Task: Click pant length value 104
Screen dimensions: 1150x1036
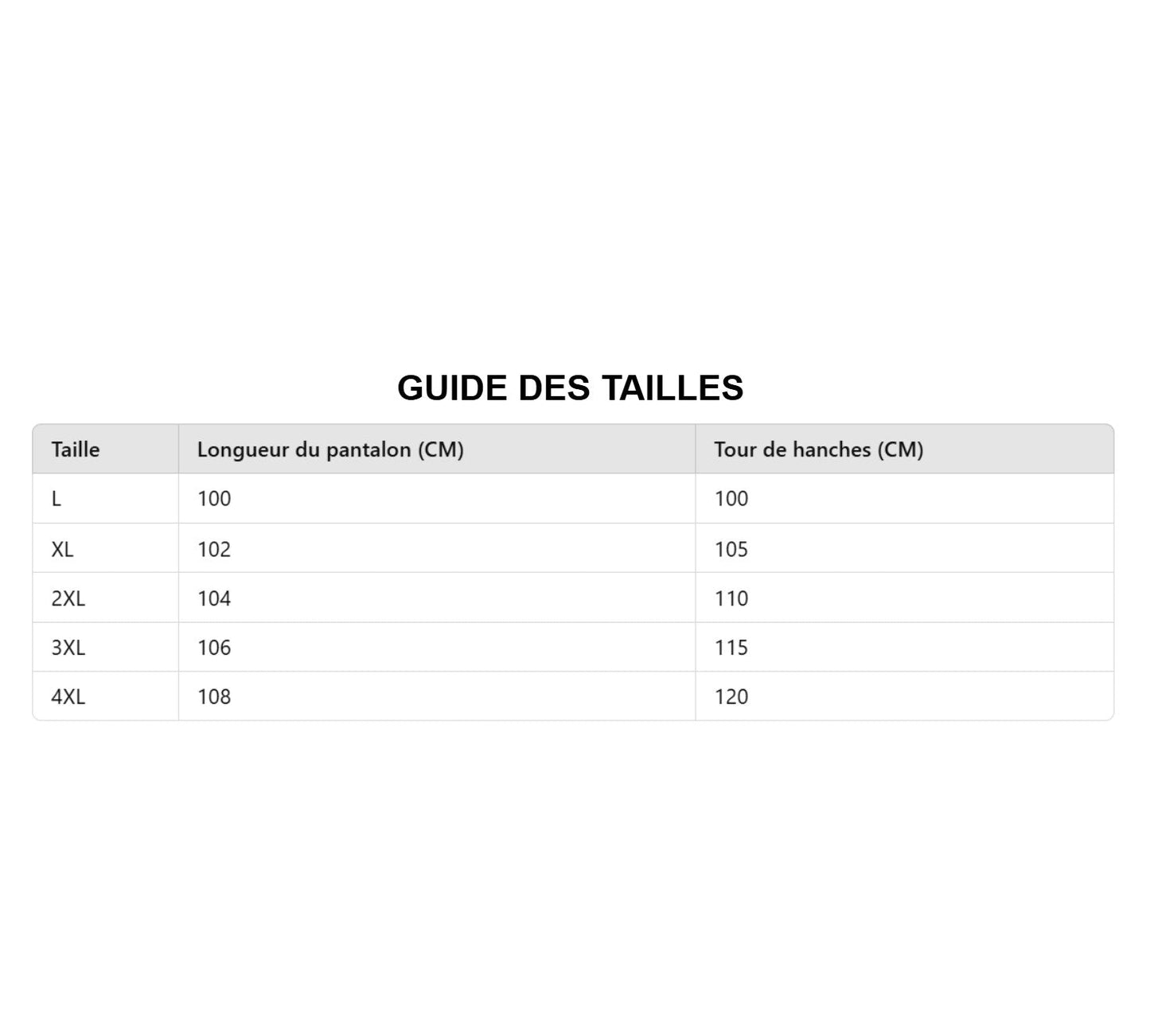Action: coord(214,598)
